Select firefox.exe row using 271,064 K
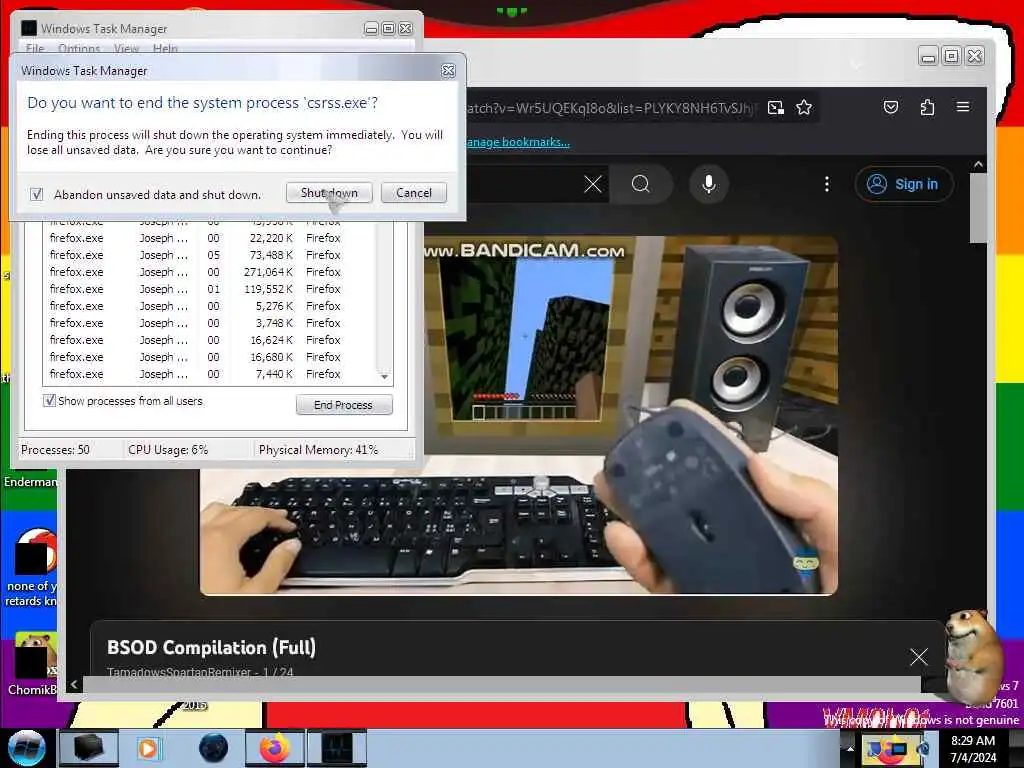This screenshot has width=1024, height=768. point(209,272)
